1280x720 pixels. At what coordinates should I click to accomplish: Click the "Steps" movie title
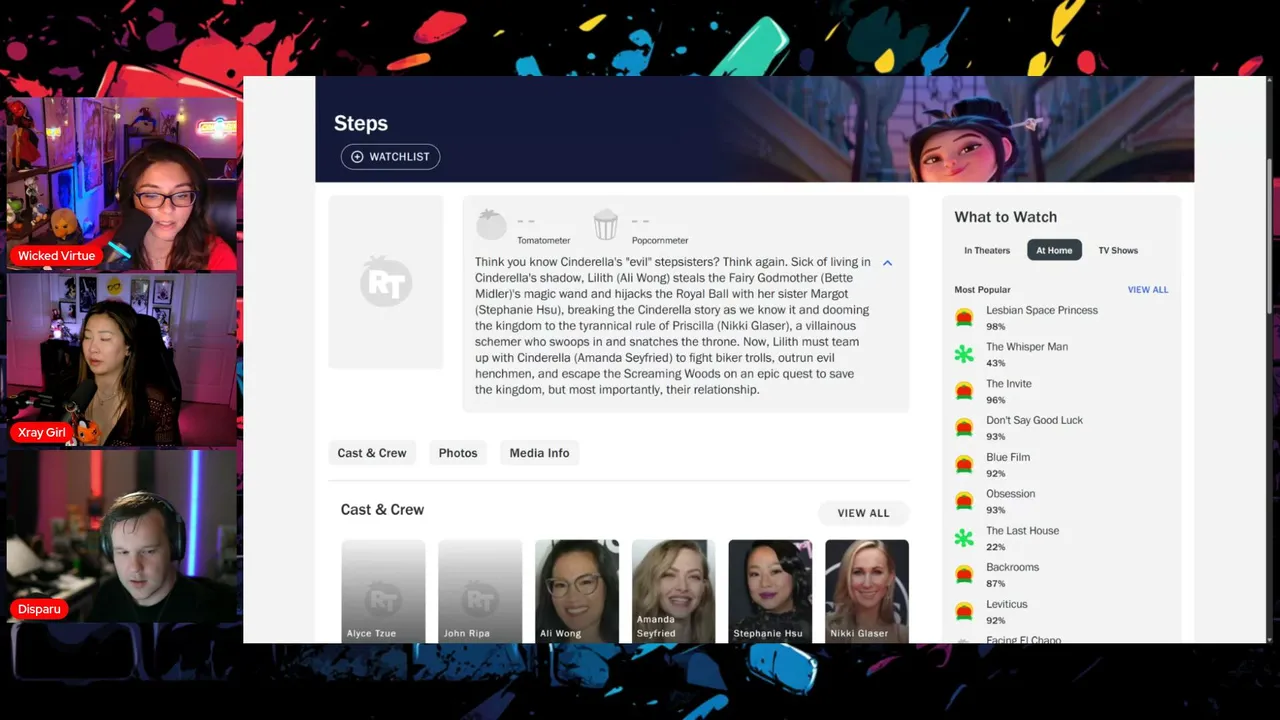pyautogui.click(x=361, y=123)
